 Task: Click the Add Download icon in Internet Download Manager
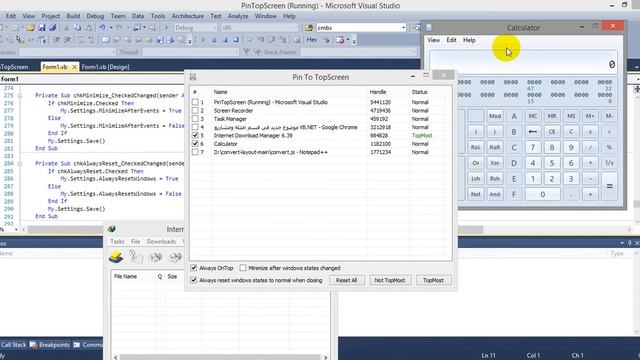click(116, 257)
